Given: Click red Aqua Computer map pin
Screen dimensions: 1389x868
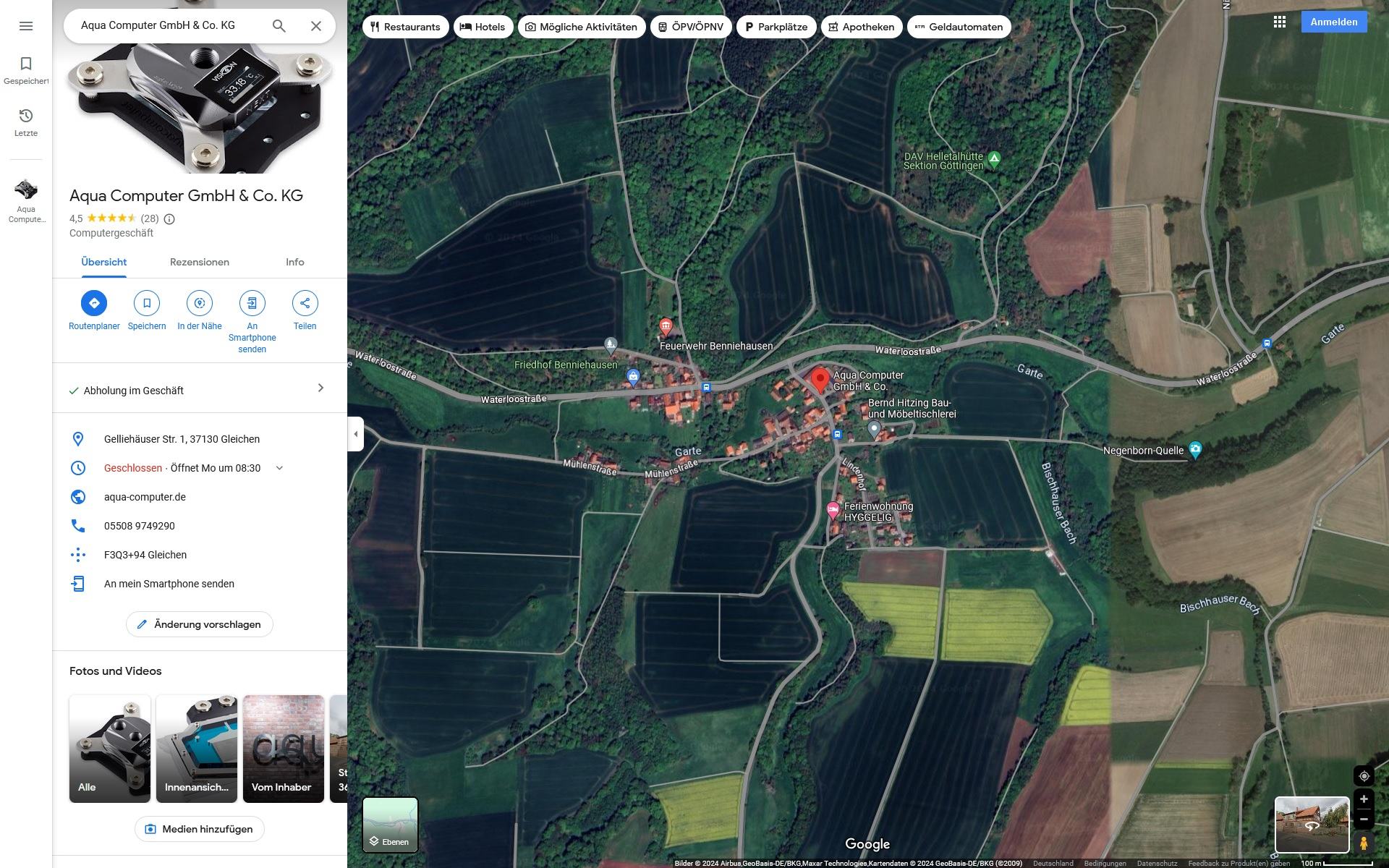Looking at the screenshot, I should click(820, 379).
